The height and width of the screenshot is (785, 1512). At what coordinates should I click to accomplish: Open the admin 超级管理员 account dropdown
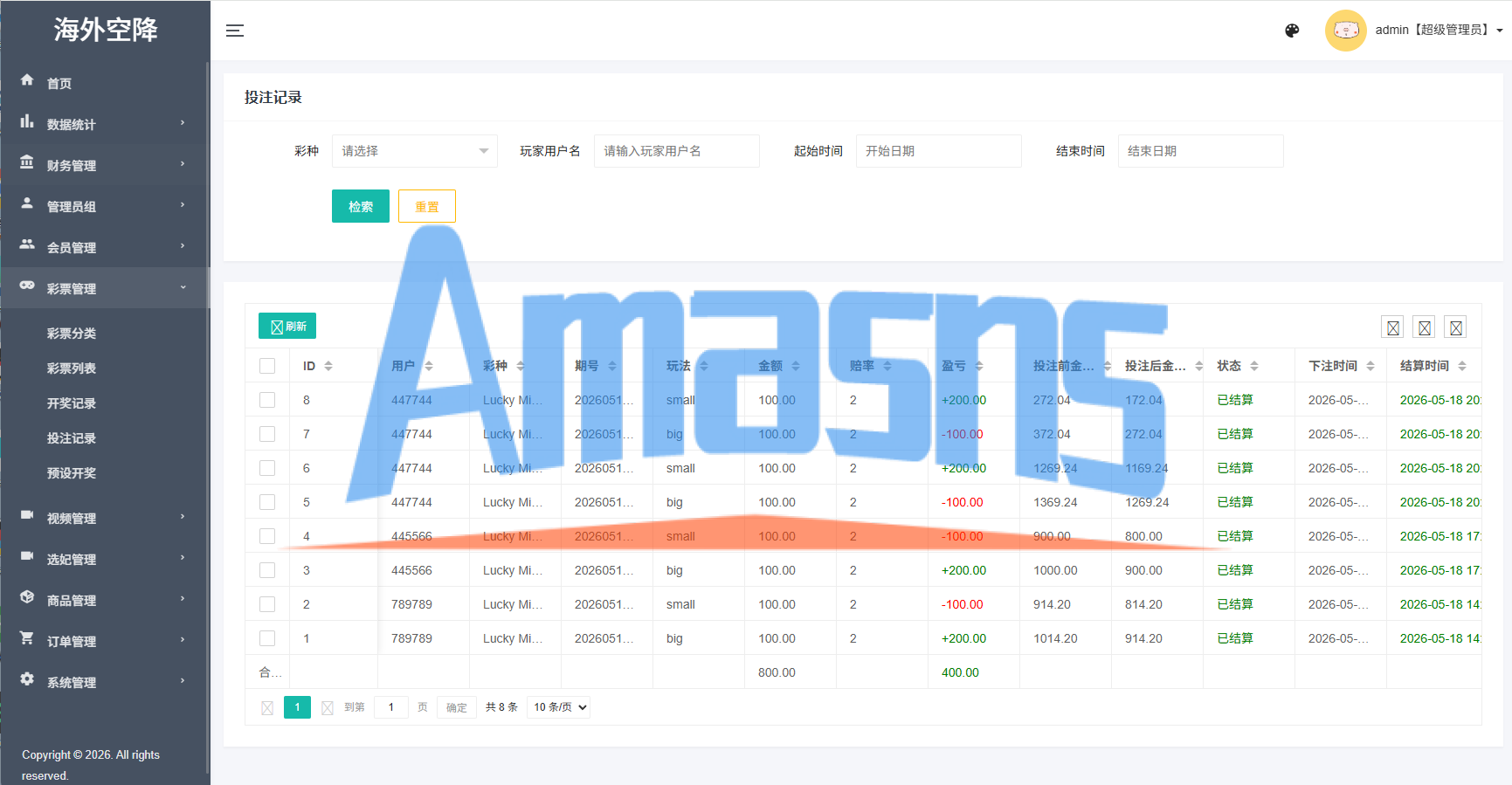[x=1439, y=31]
